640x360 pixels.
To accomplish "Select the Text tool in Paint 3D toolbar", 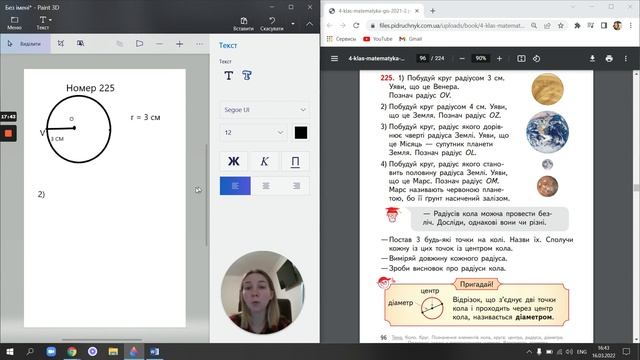I will (43, 23).
